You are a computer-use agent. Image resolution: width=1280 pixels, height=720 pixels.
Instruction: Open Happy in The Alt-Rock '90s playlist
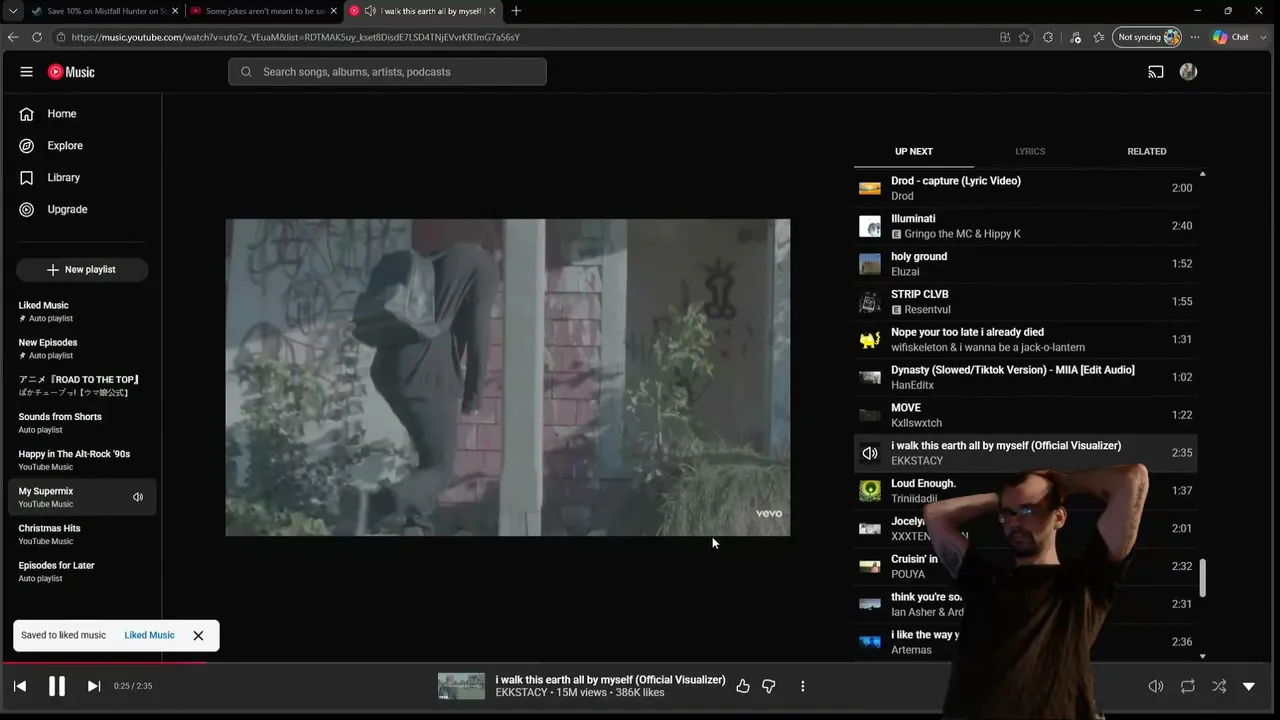point(81,460)
